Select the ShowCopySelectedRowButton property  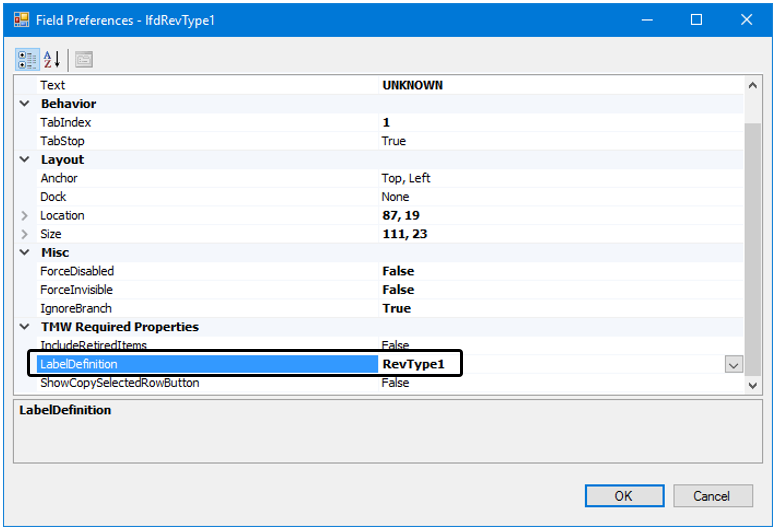tap(119, 383)
